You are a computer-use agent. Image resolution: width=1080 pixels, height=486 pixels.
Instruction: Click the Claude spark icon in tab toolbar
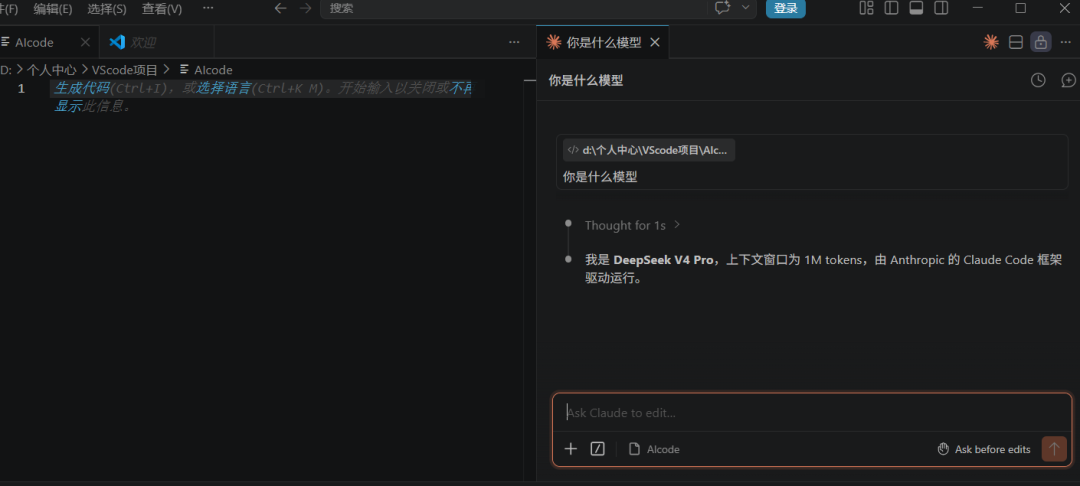pyautogui.click(x=990, y=42)
